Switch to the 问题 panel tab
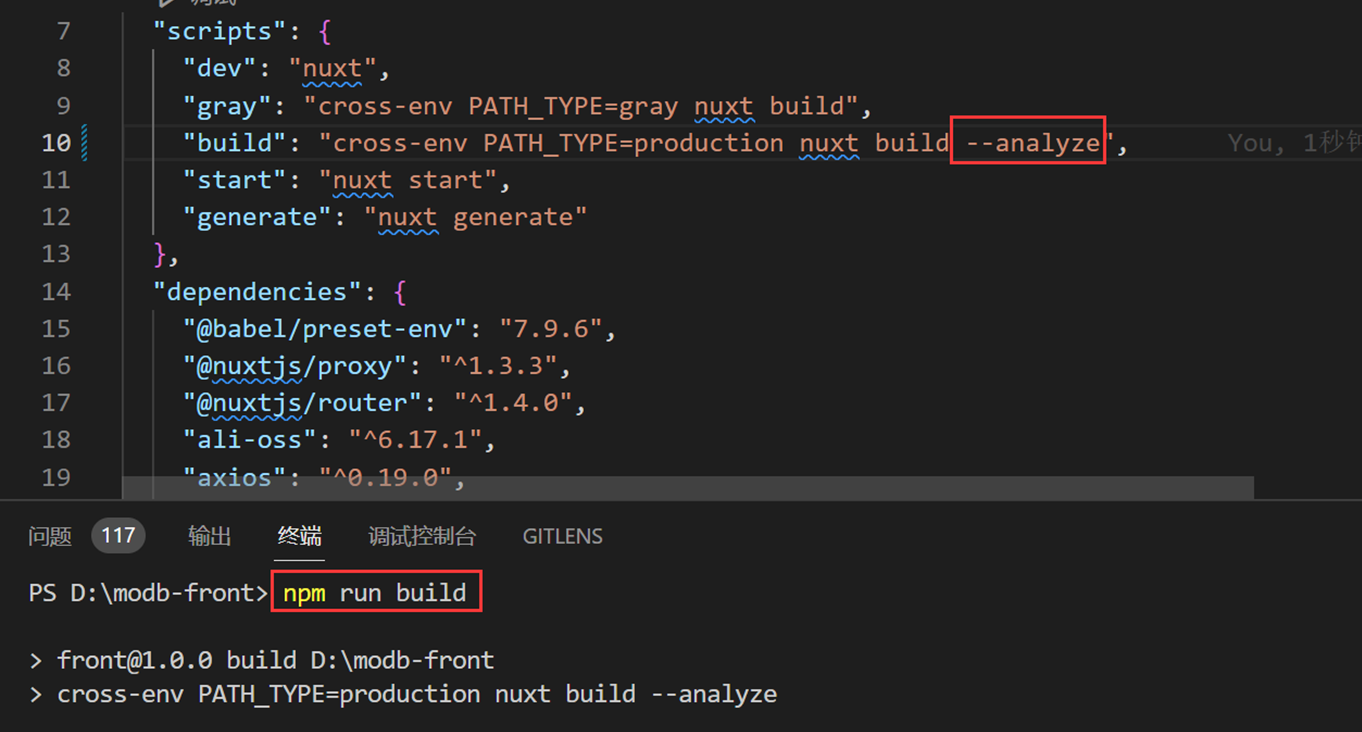 50,537
